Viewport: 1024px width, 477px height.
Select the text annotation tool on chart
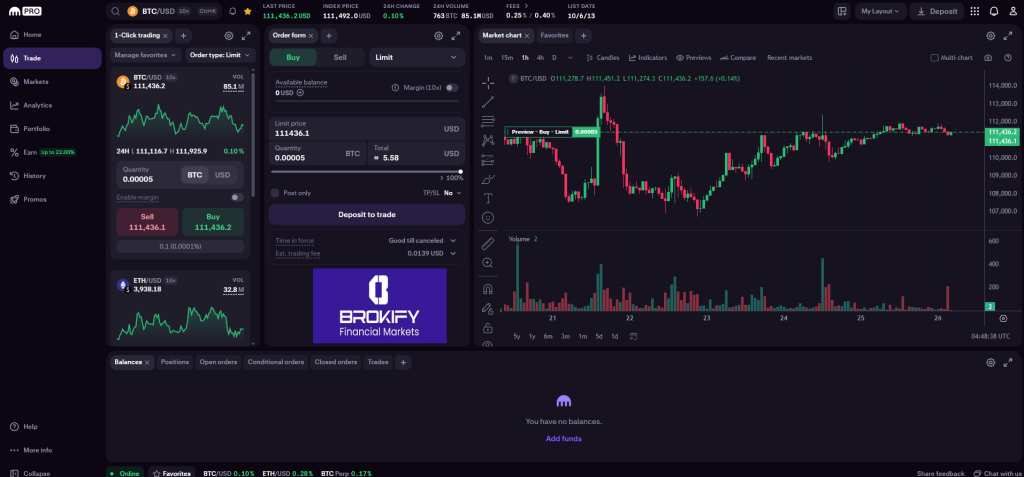coord(488,198)
